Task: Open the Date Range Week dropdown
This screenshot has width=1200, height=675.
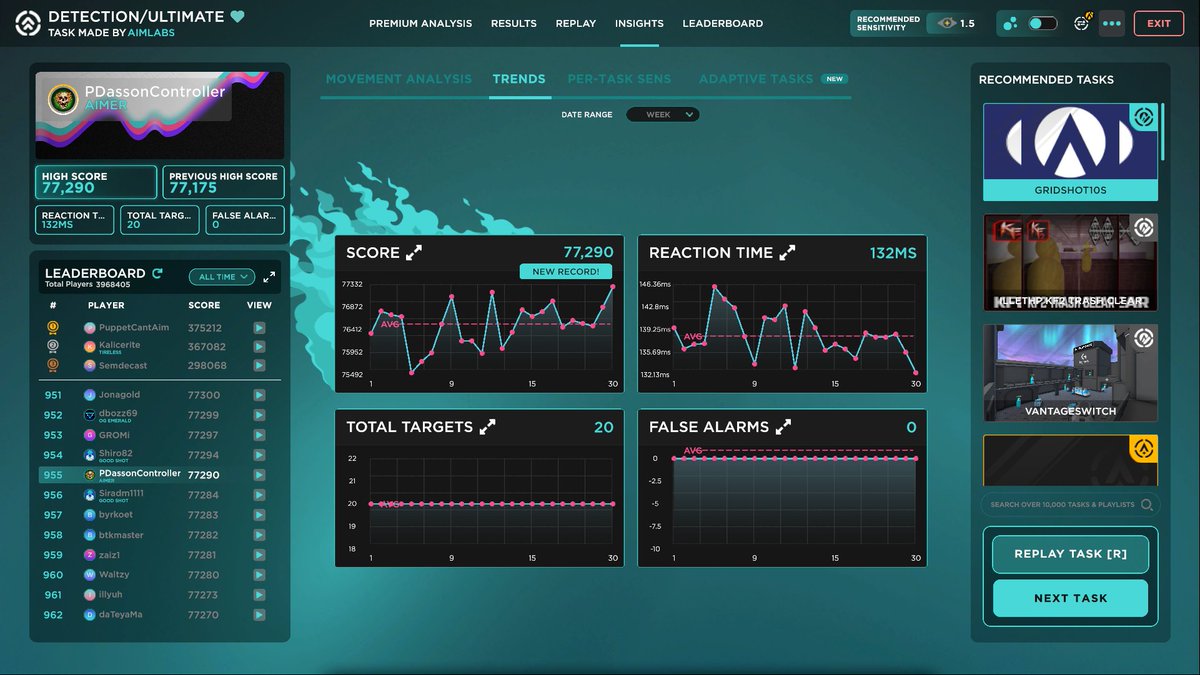Action: 663,115
